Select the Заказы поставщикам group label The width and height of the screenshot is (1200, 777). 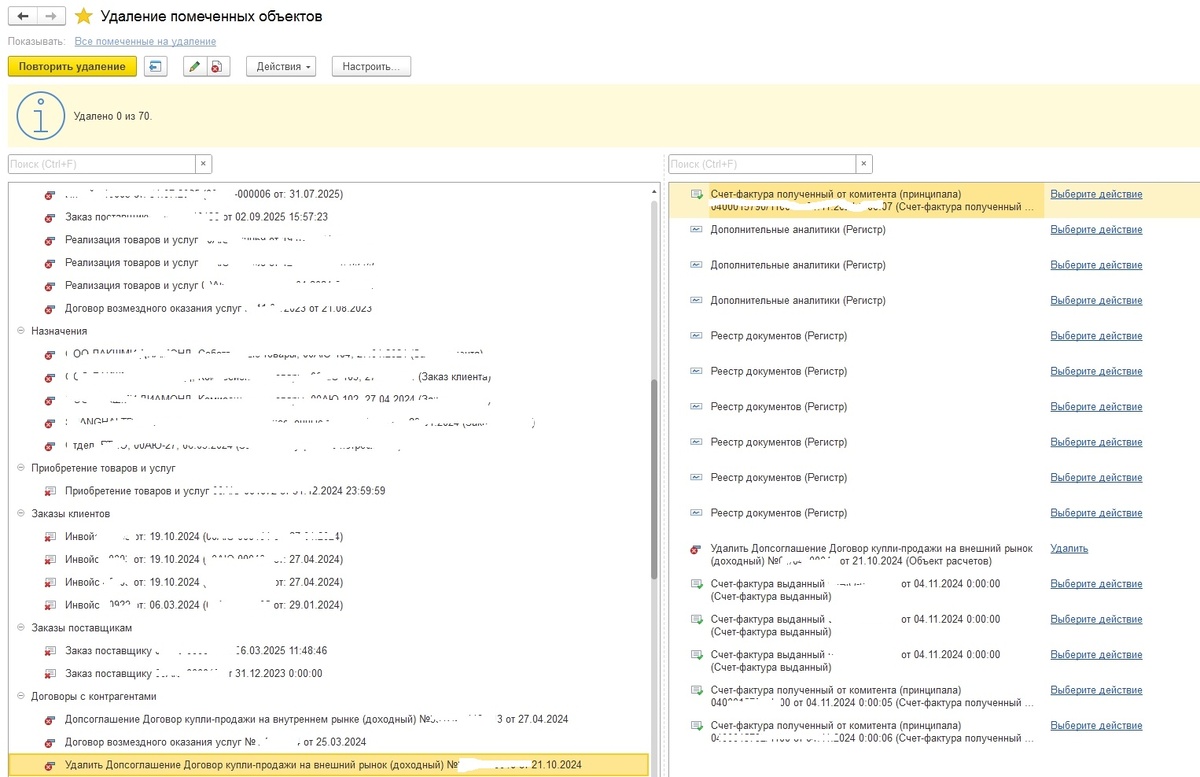(82, 628)
